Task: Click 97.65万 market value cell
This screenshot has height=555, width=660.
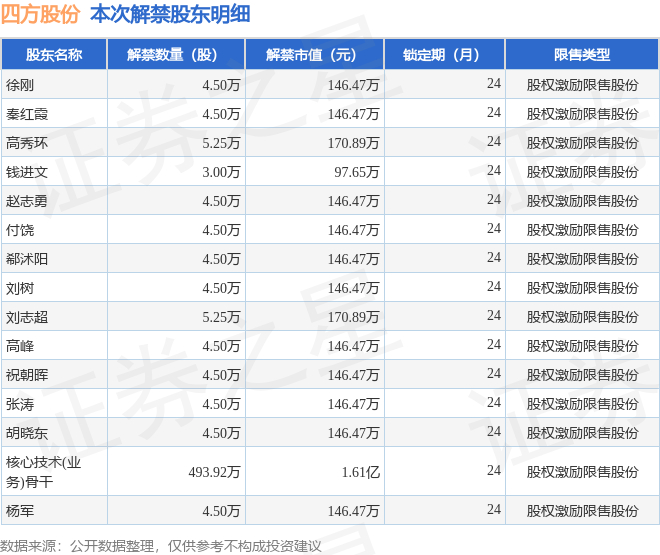Action: (357, 173)
